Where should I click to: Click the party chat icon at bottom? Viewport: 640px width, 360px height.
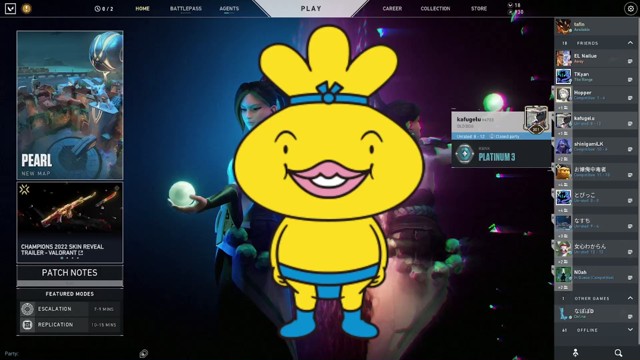click(143, 353)
